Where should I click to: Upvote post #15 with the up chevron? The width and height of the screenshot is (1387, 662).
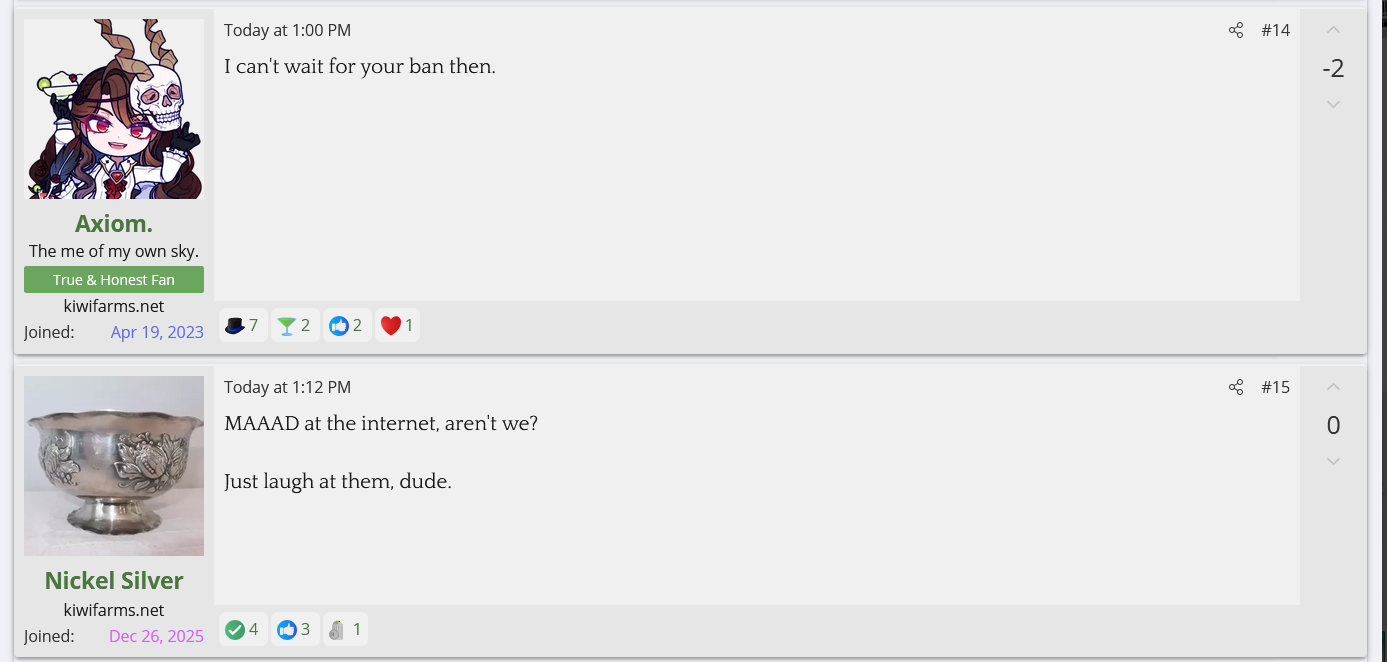click(1333, 388)
